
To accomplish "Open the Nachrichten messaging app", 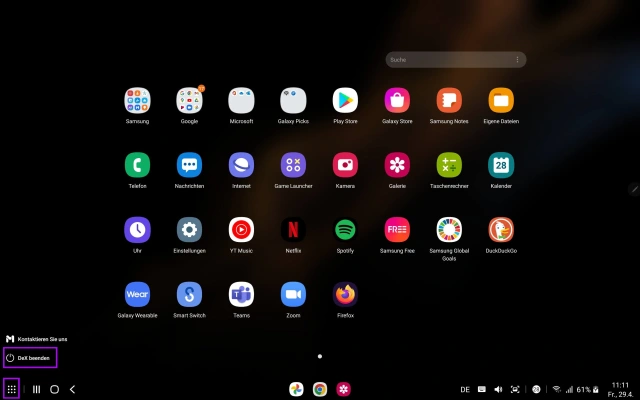I will click(189, 165).
